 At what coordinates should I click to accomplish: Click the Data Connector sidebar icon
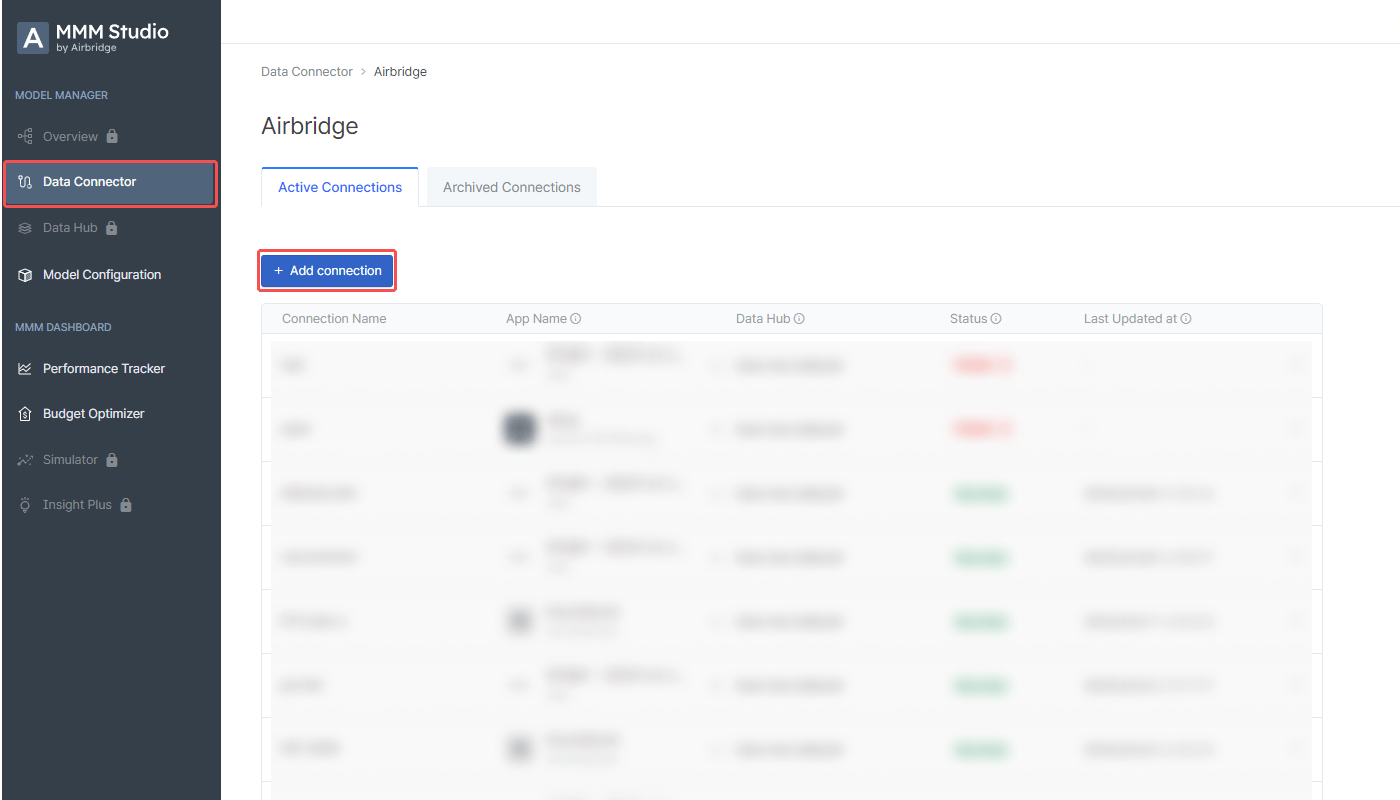(x=26, y=182)
